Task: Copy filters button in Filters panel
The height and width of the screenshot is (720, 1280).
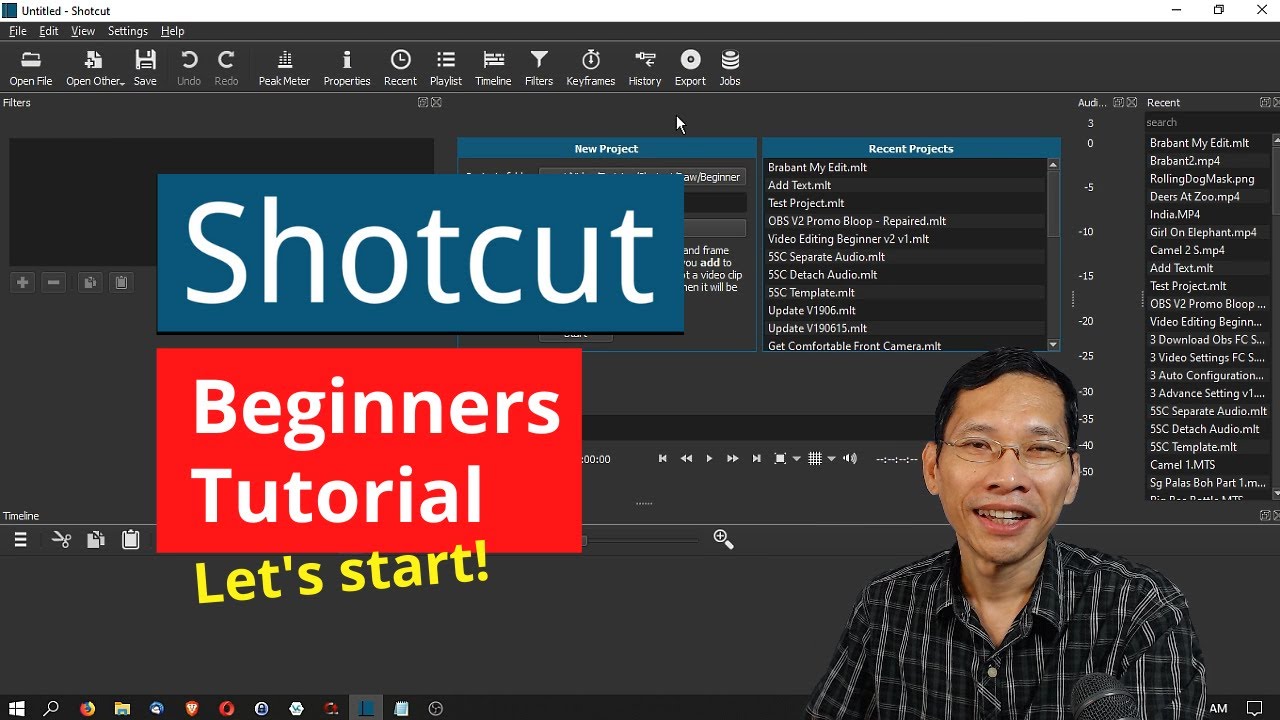Action: point(89,283)
